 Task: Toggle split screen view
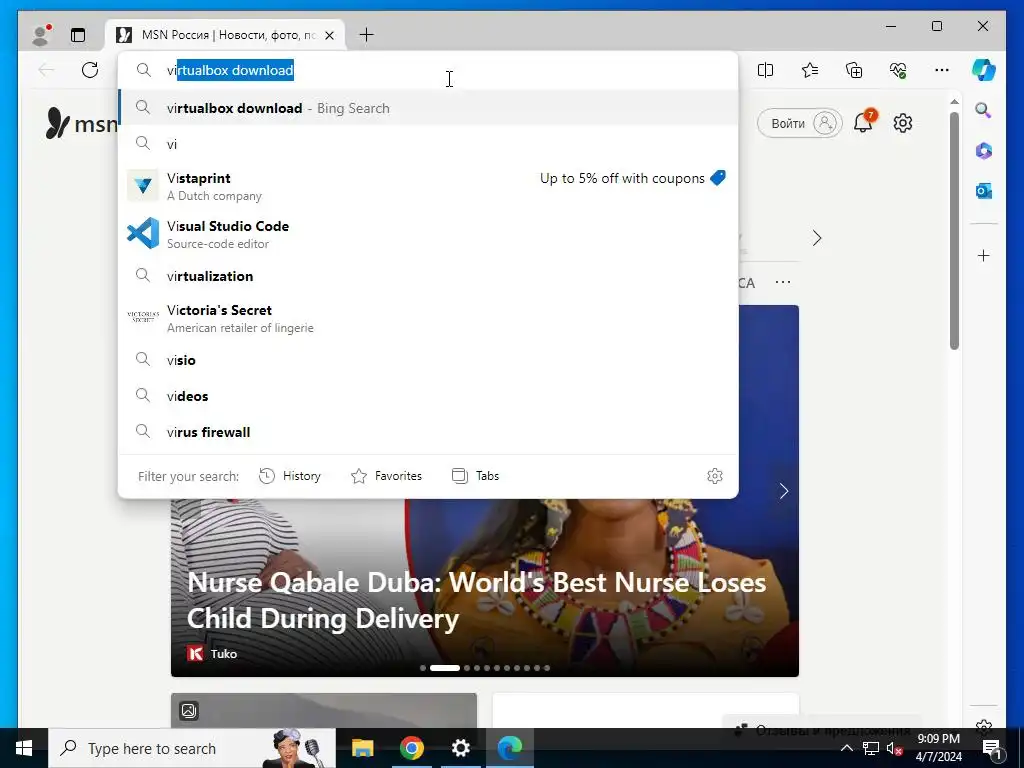coord(765,70)
